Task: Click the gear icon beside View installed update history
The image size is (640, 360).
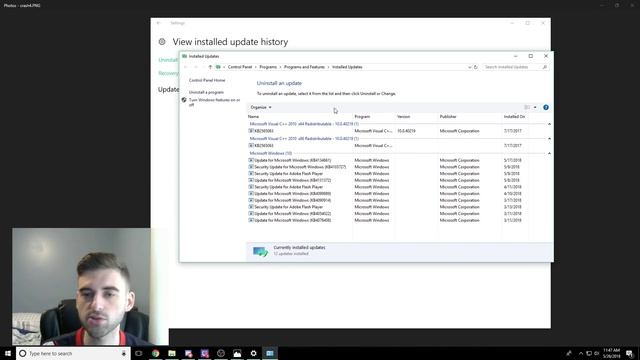Action: [x=162, y=42]
